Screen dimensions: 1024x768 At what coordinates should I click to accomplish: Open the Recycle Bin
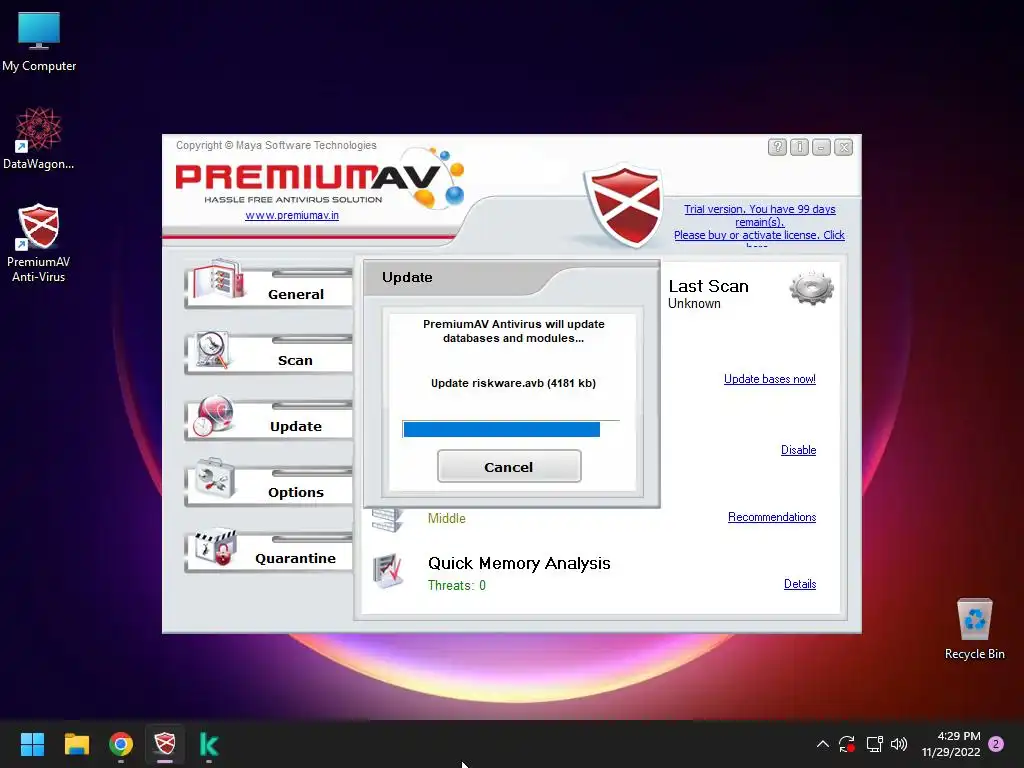[x=974, y=629]
